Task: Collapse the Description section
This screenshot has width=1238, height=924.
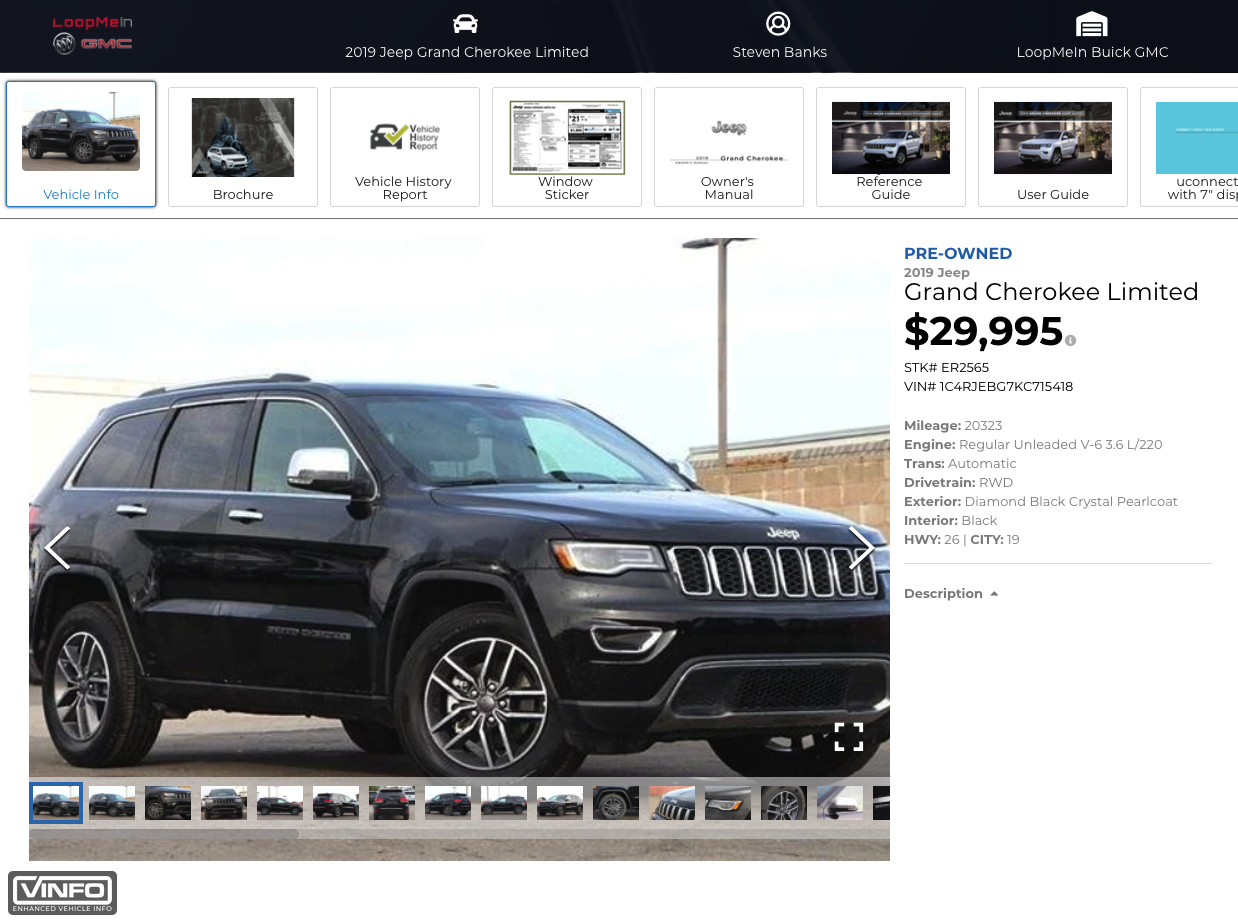Action: coord(951,593)
